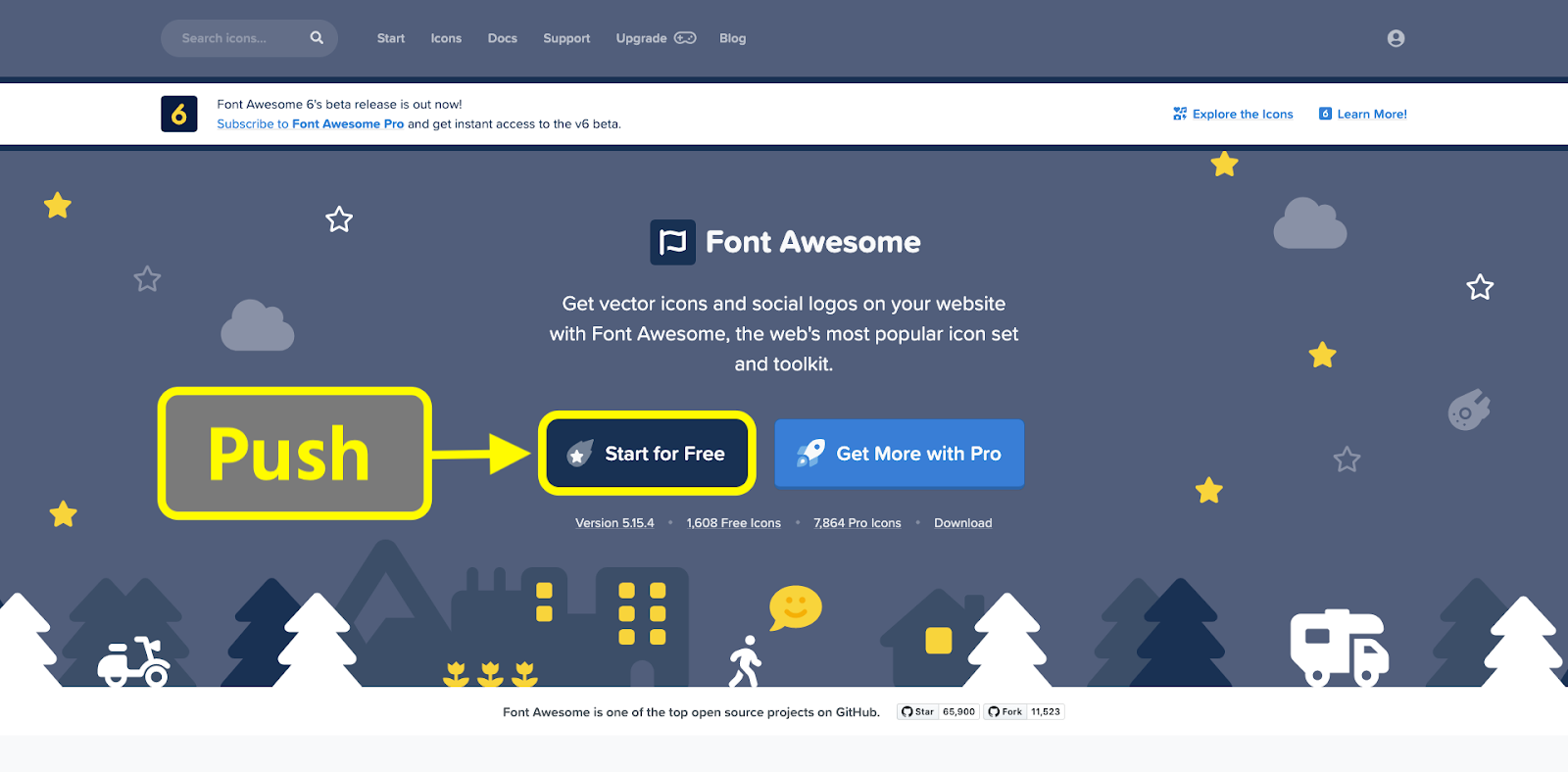Image resolution: width=1568 pixels, height=772 pixels.
Task: Open the Support navigation link
Action: tap(566, 38)
